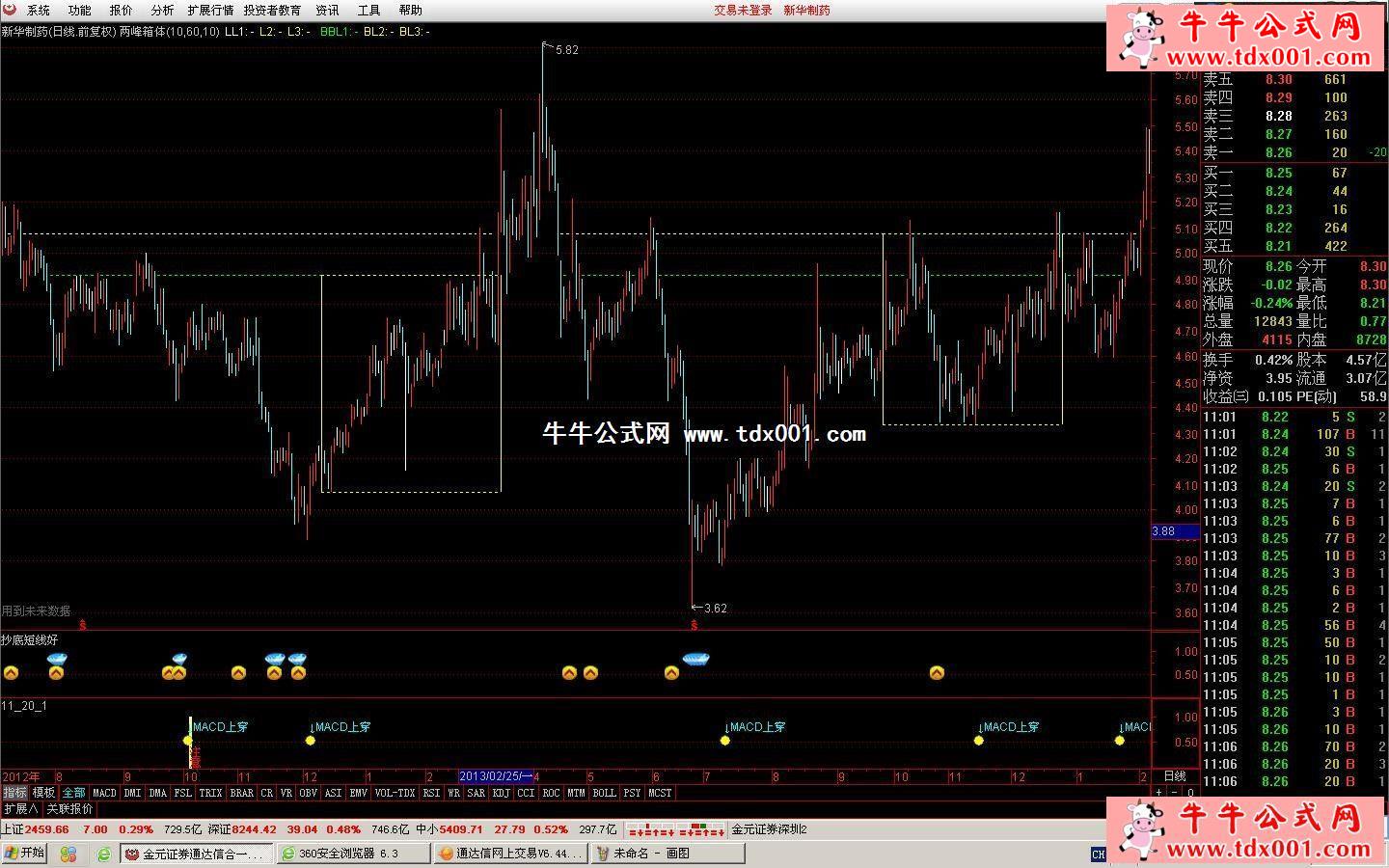
Task: Click the first MACD上穿 yellow dot marker
Action: [x=187, y=741]
